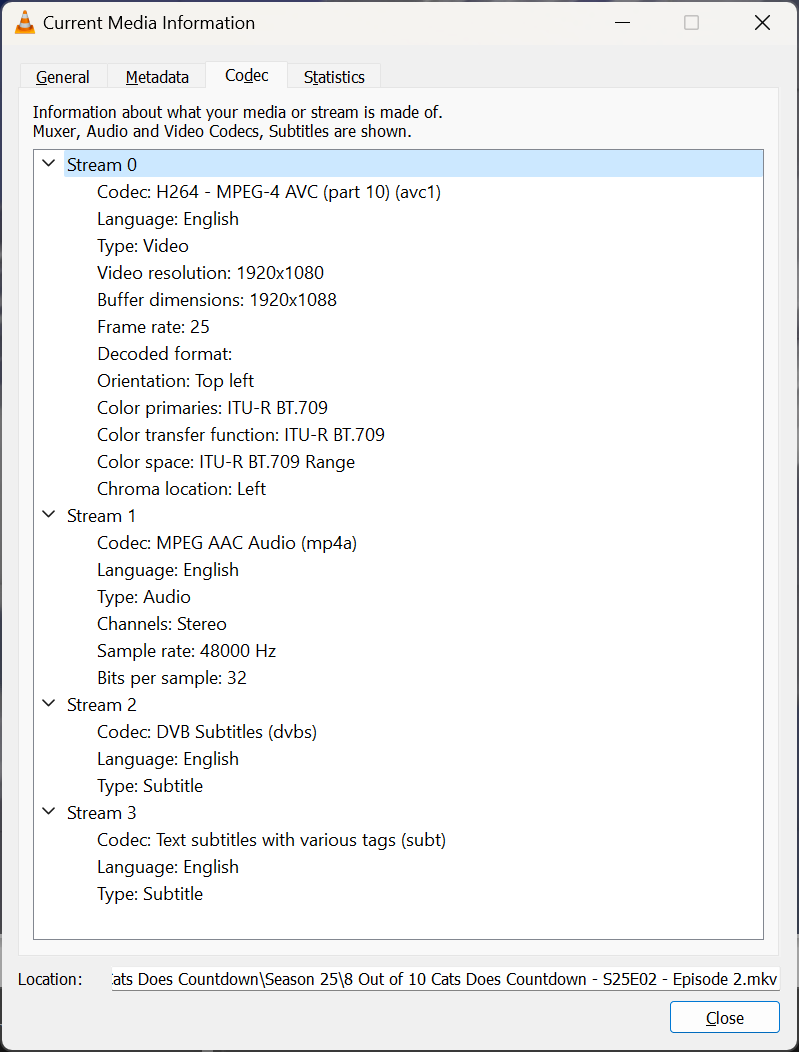Select the 'Type: Video' row

tap(143, 246)
